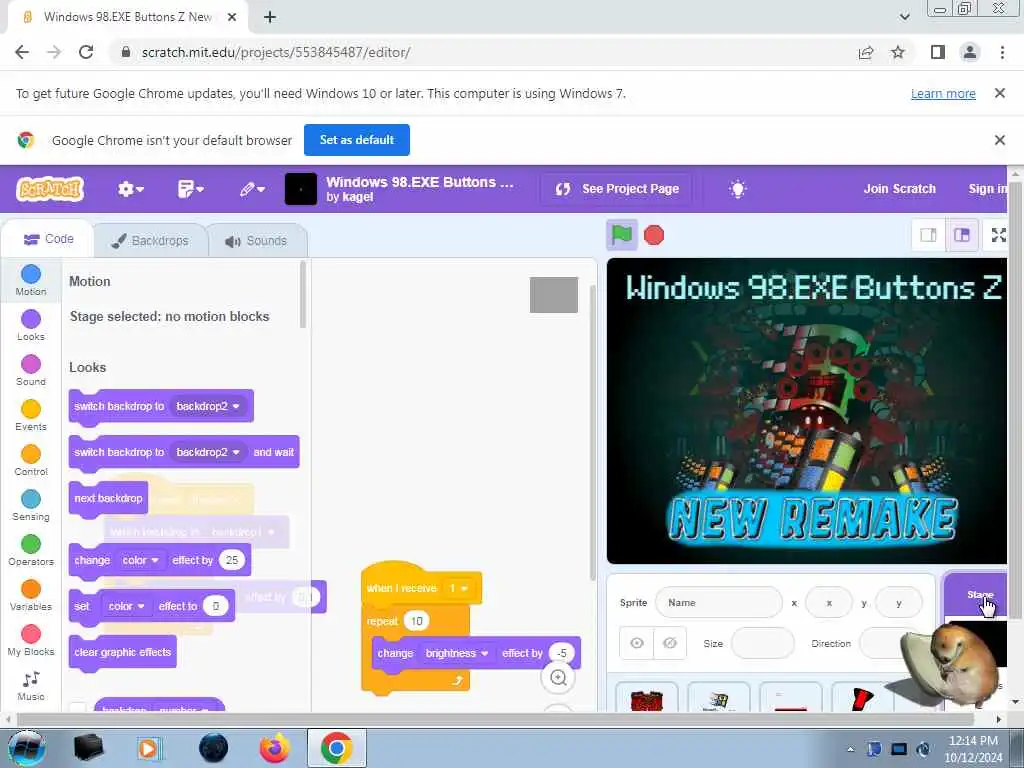Switch to the Sounds tab

[x=257, y=241]
